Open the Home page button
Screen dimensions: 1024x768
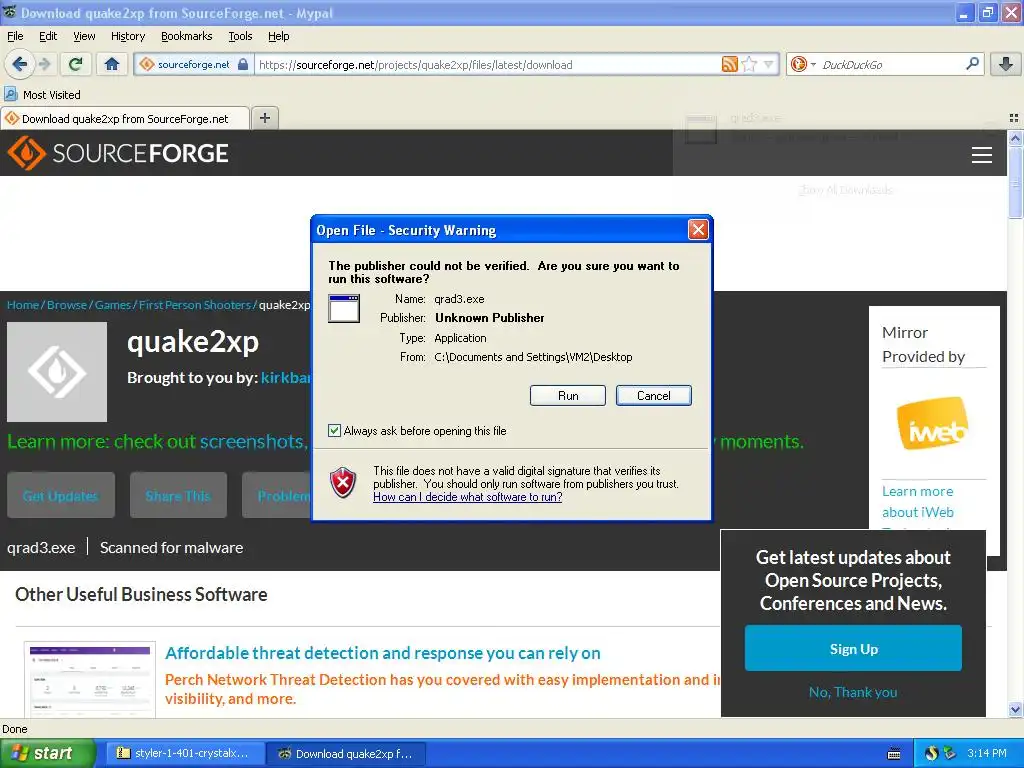point(112,64)
